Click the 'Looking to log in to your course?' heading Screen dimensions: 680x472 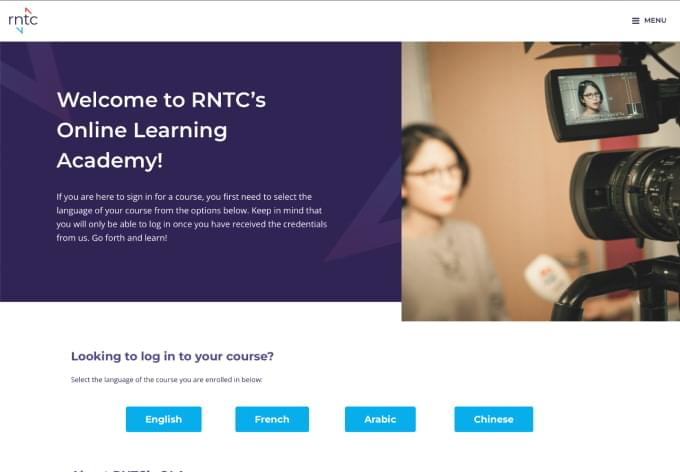pos(172,356)
